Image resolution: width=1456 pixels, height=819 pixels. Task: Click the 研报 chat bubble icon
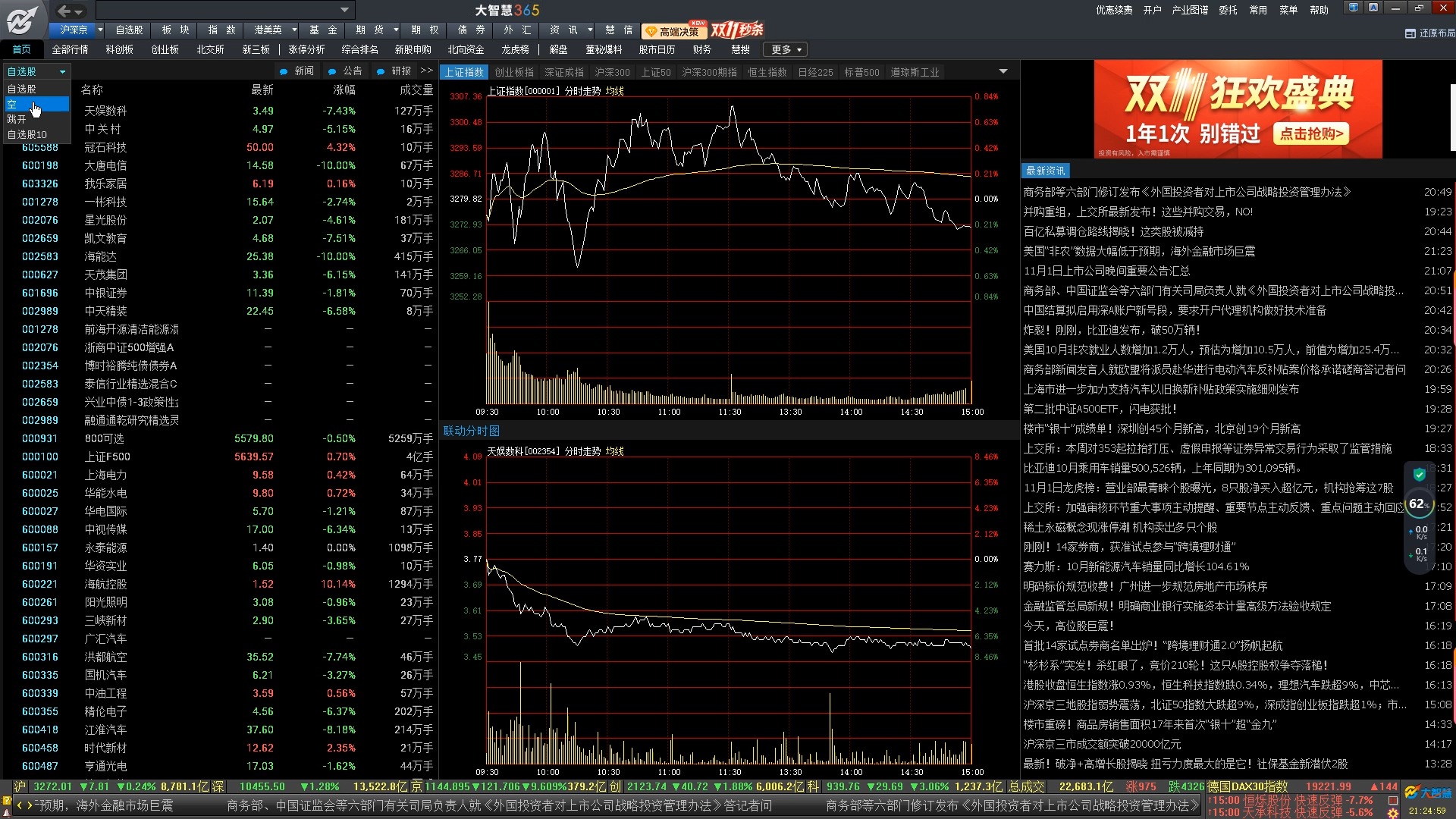[381, 71]
